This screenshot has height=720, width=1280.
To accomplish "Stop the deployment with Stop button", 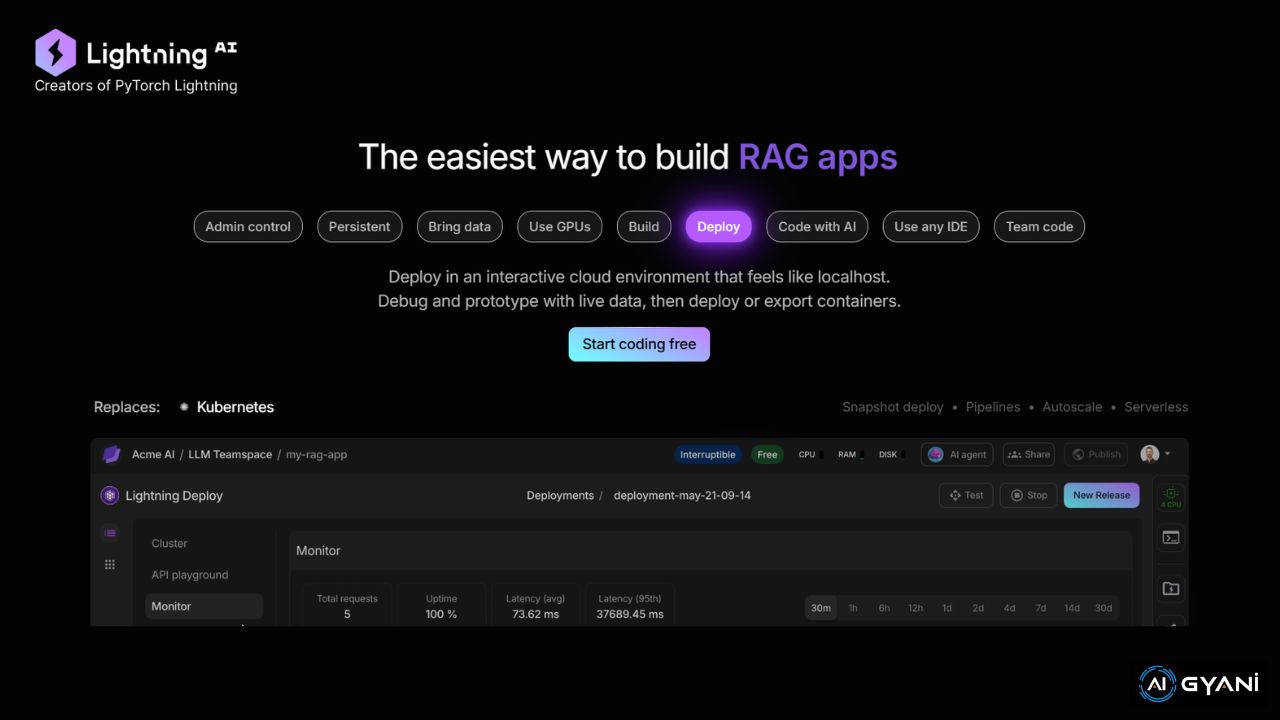I will pyautogui.click(x=1028, y=495).
